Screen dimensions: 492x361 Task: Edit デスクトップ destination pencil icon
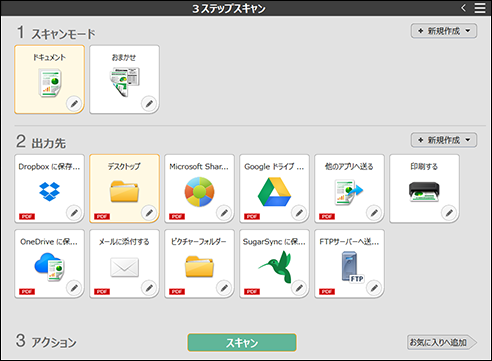tap(149, 212)
